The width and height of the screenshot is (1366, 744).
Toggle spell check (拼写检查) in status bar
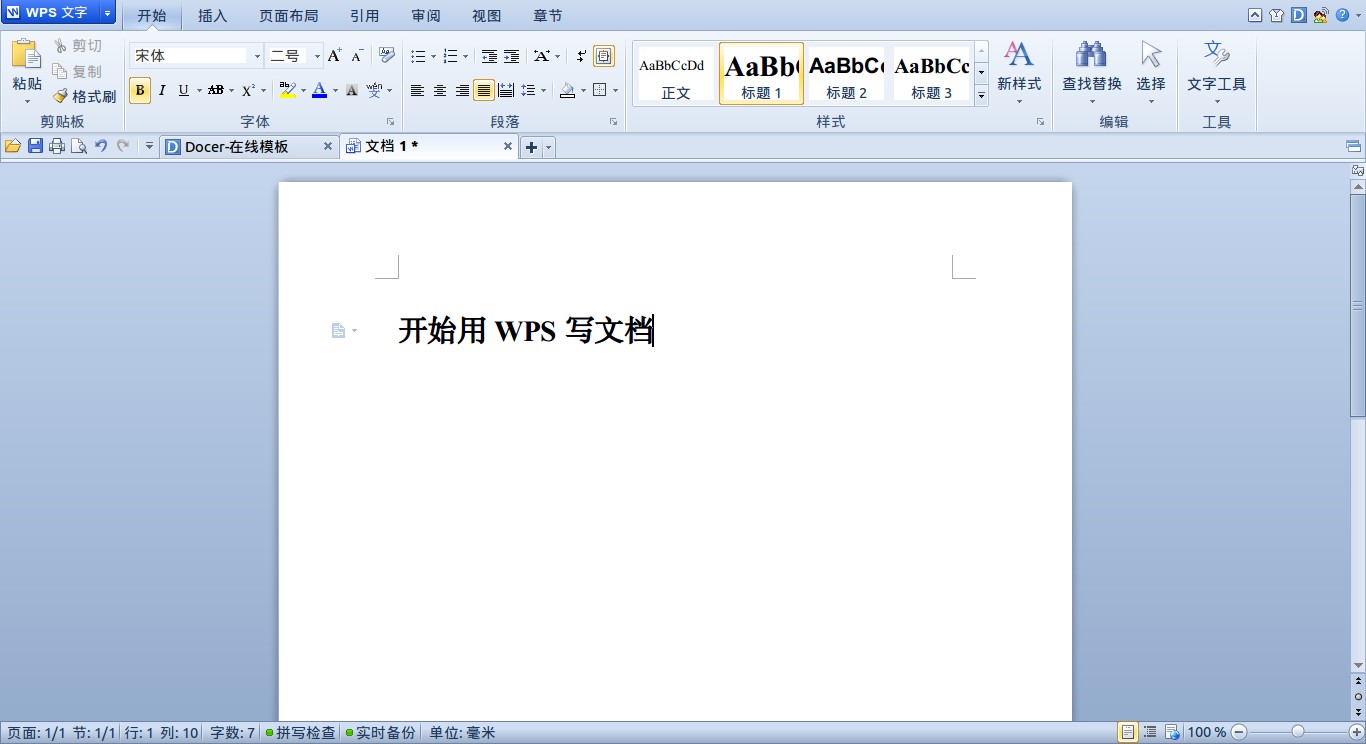point(301,733)
